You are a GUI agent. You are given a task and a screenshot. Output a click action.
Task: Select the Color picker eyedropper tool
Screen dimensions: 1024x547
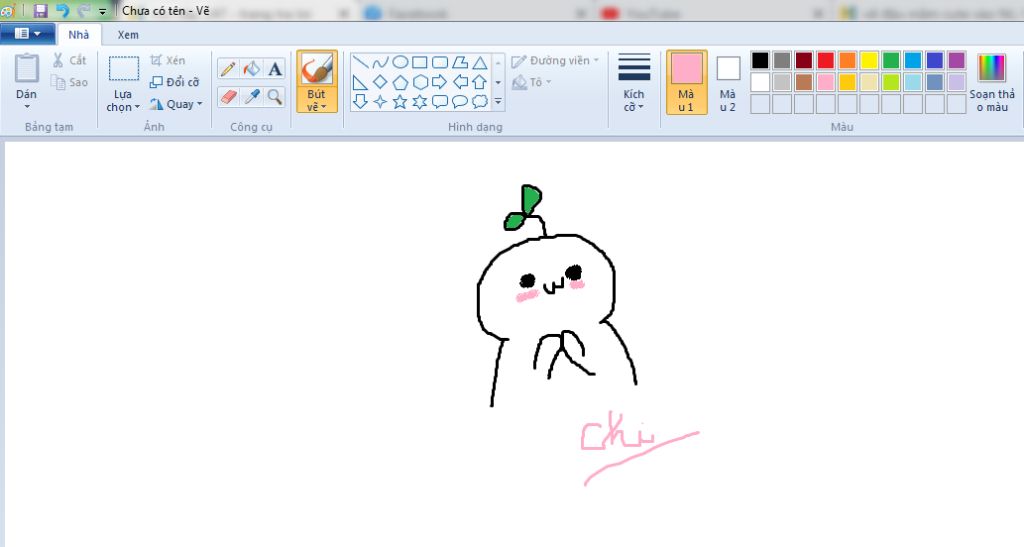pos(251,97)
